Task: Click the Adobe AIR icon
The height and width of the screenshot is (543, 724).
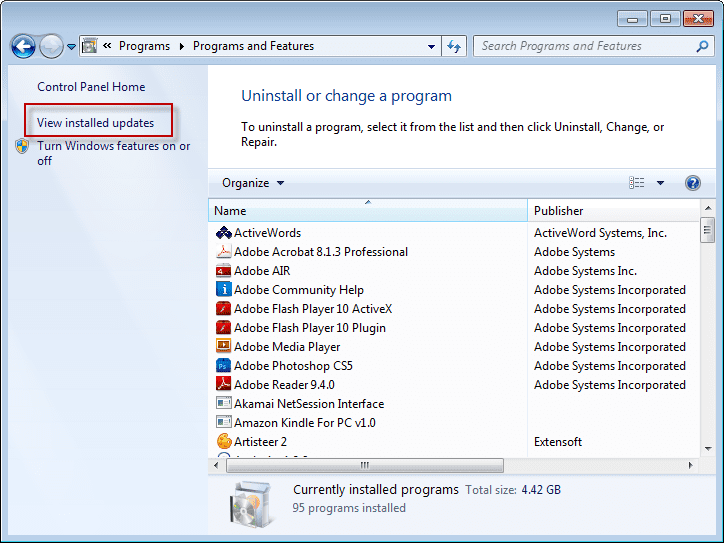Action: [x=224, y=271]
